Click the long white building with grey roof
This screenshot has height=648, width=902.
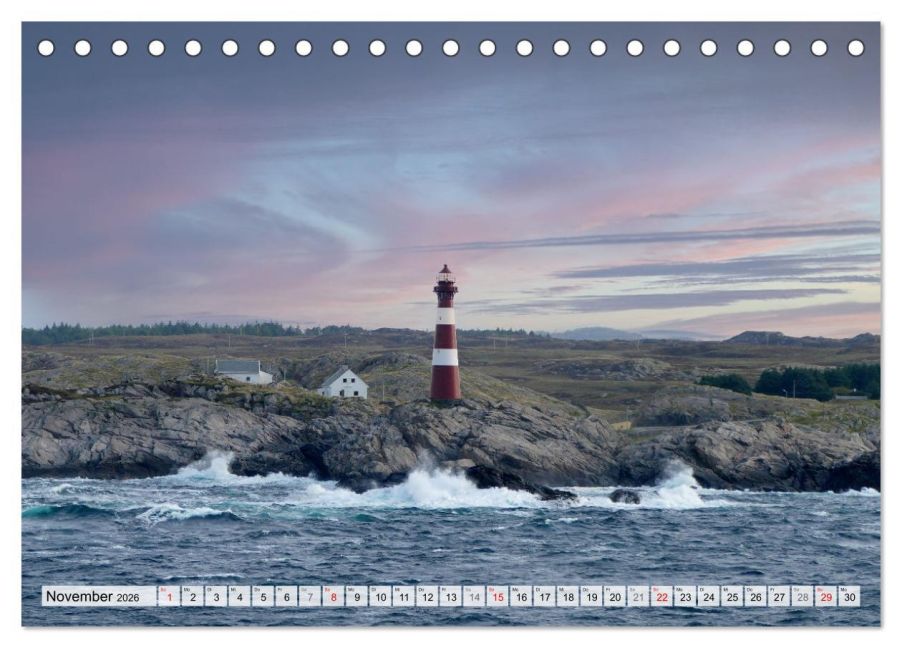pos(243,372)
